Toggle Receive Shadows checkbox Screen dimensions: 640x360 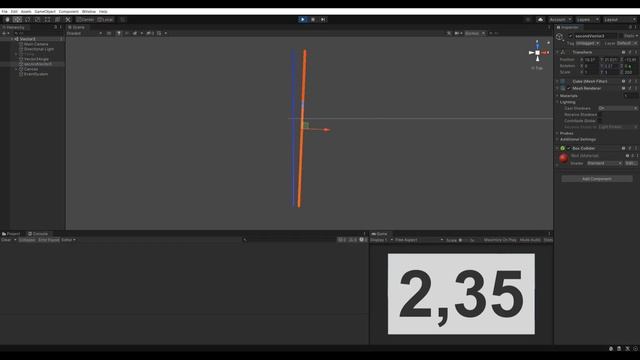(600, 115)
